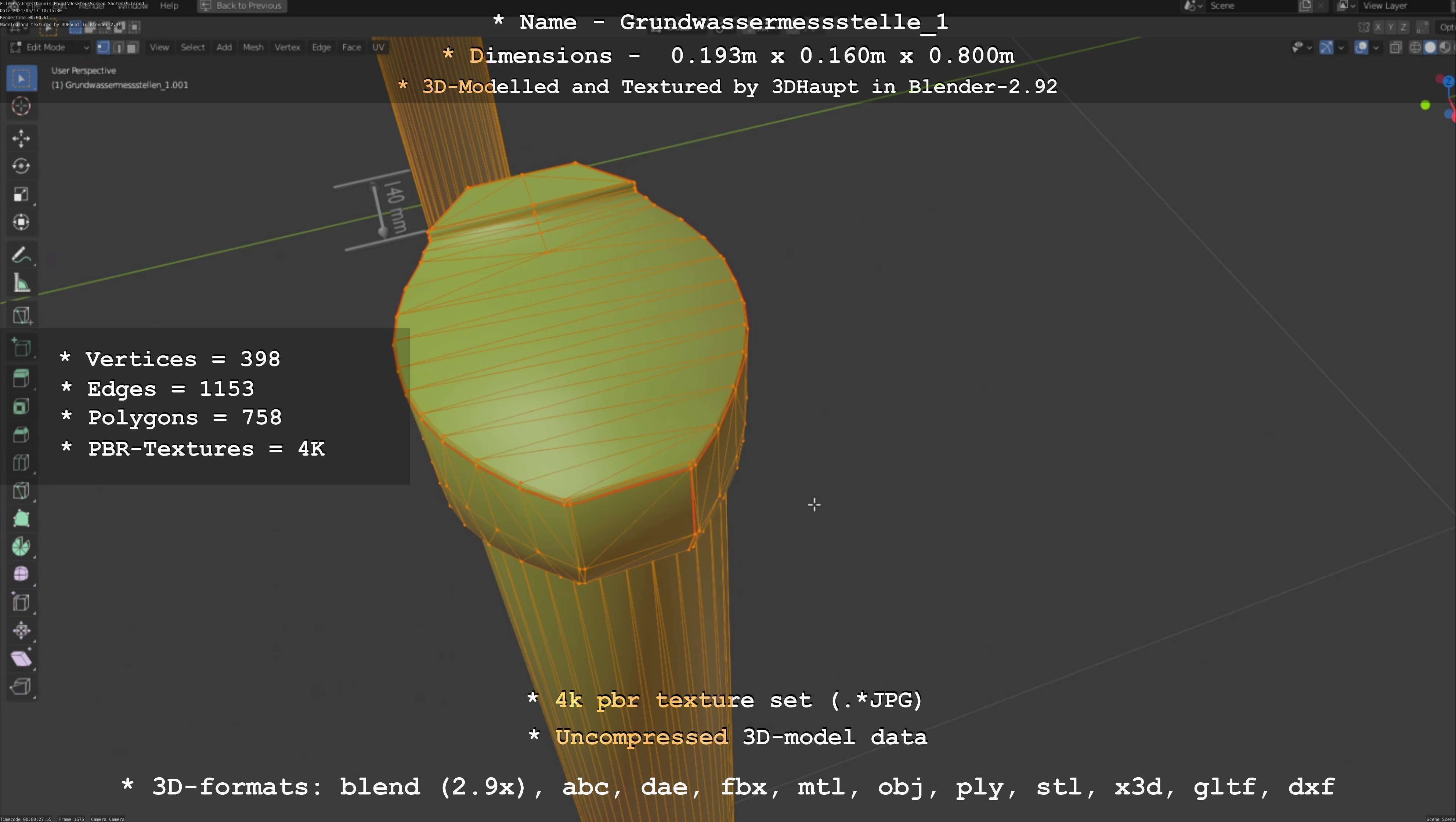Open the View menu

pyautogui.click(x=159, y=47)
